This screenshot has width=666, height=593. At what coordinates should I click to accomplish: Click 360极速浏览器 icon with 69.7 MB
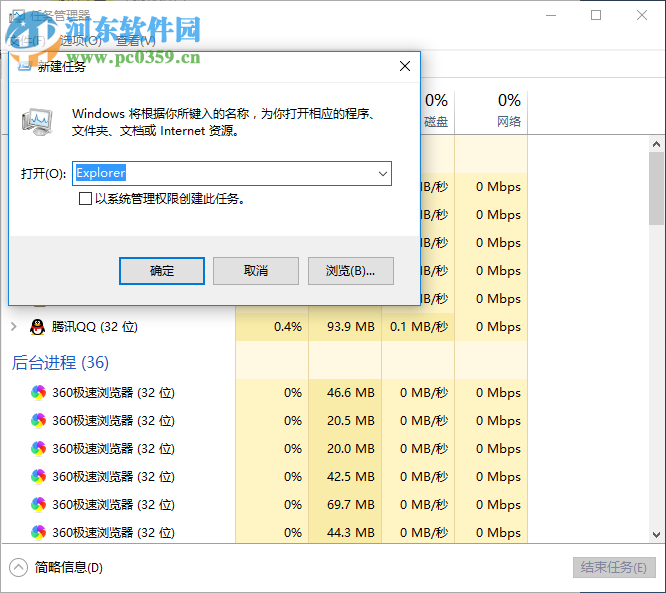click(38, 505)
